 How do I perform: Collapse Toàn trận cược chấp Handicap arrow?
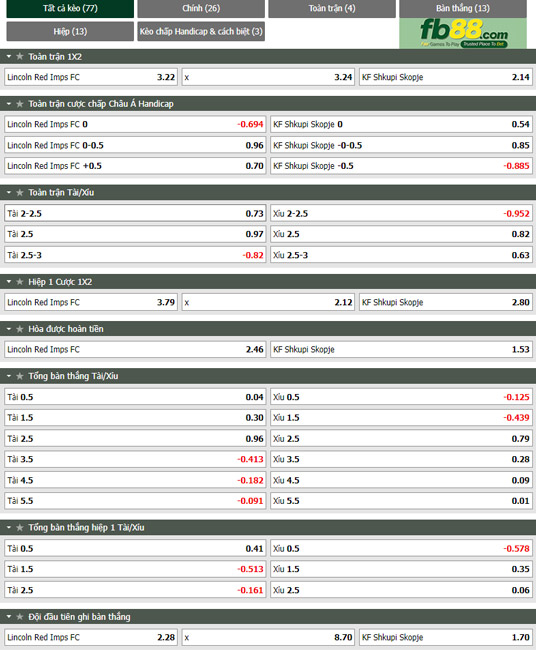point(9,104)
